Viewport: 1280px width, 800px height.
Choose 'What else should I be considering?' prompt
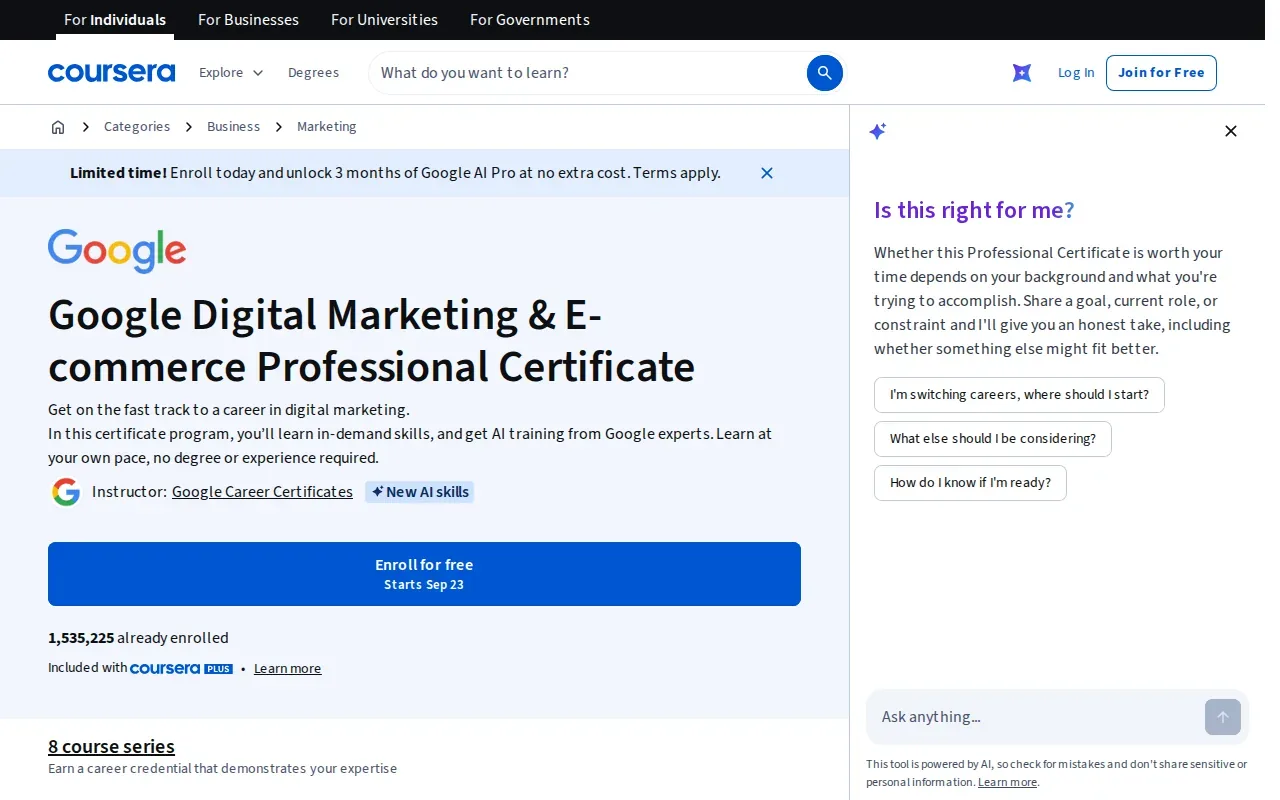point(992,439)
